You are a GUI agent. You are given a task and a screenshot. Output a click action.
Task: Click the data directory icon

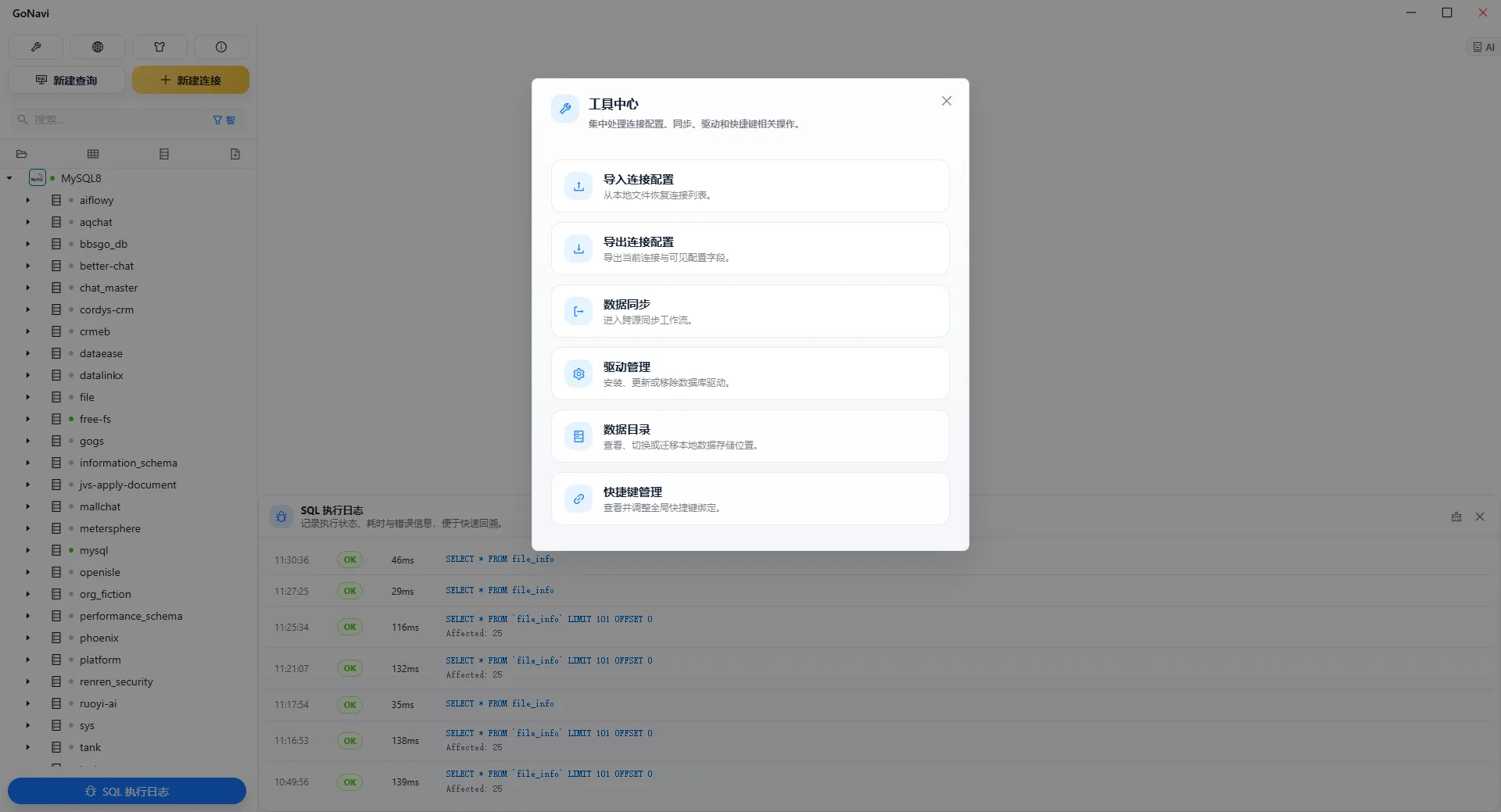pos(579,436)
